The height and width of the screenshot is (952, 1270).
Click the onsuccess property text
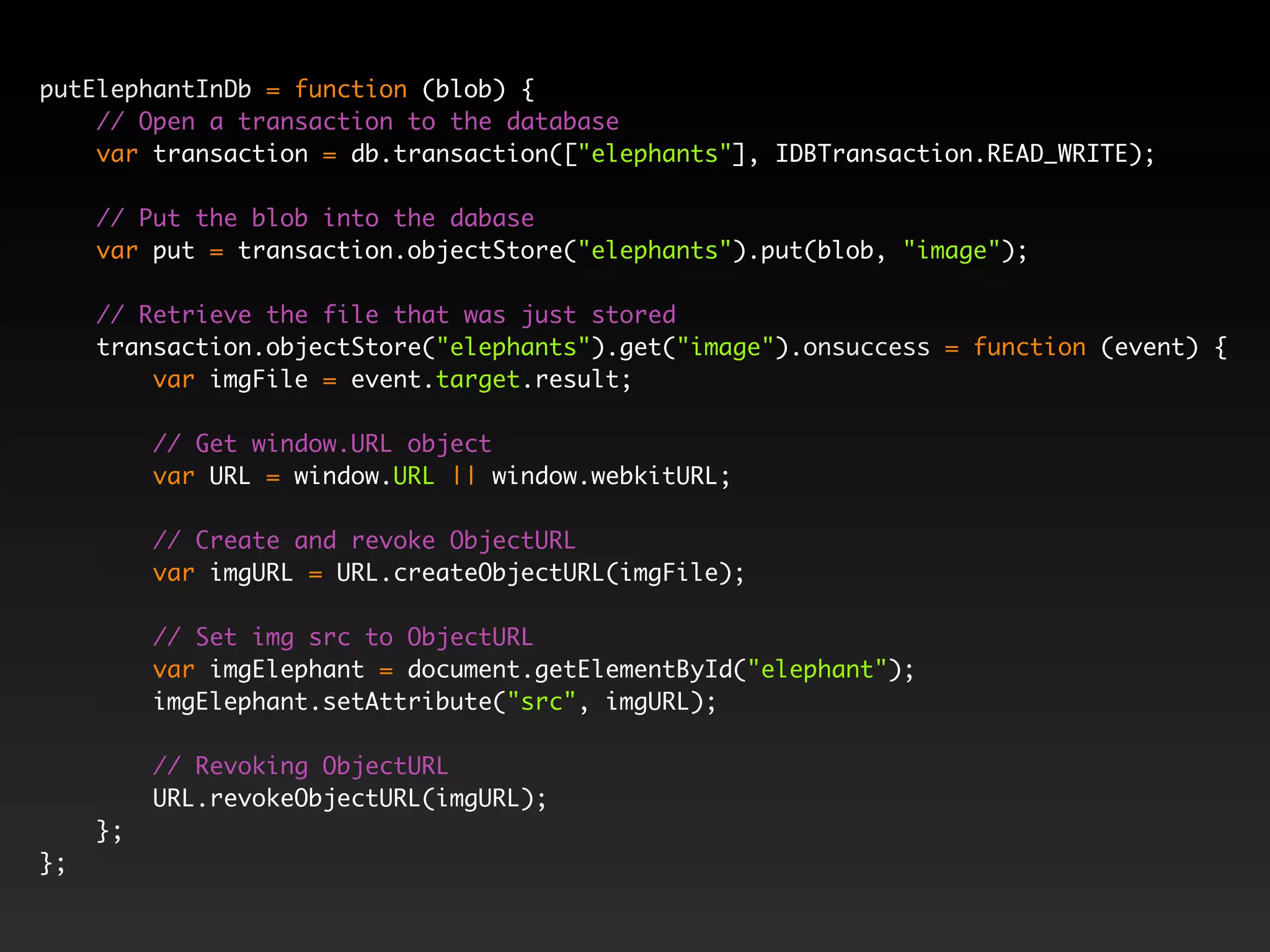point(866,348)
